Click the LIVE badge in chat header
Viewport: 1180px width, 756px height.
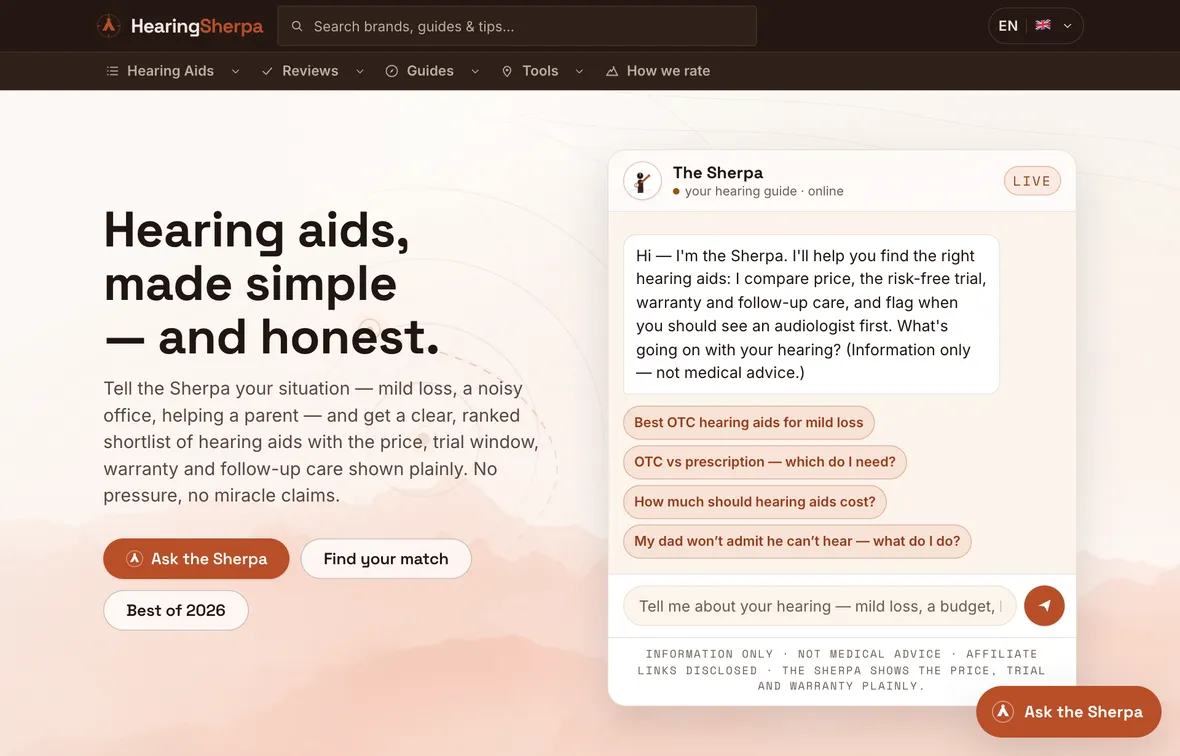coord(1032,181)
